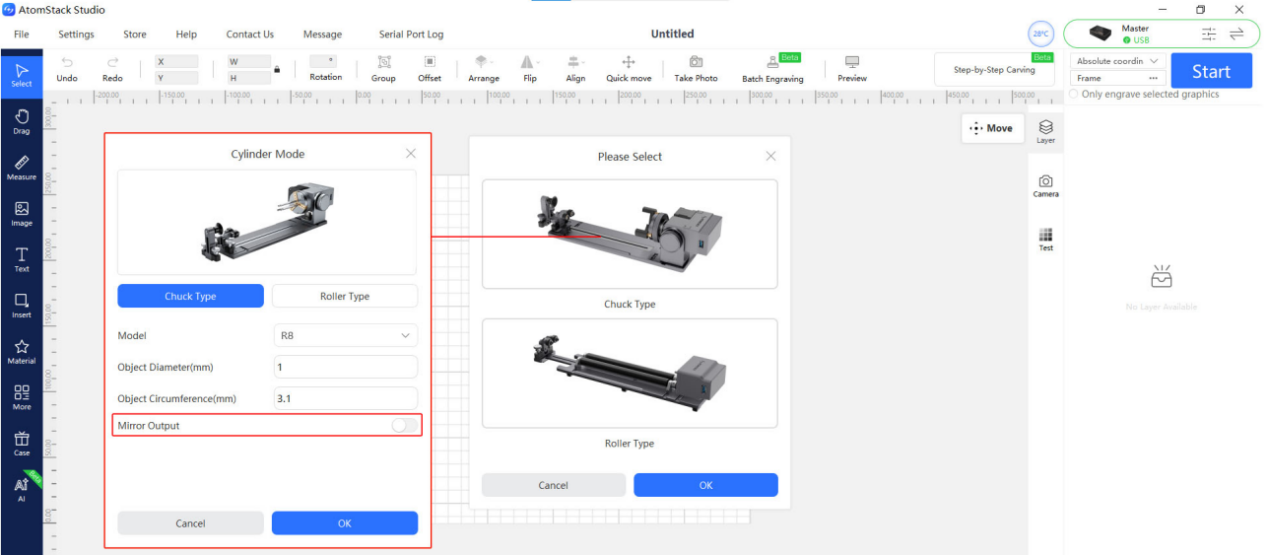1267x555 pixels.
Task: Open the Case gallery
Action: (21, 444)
